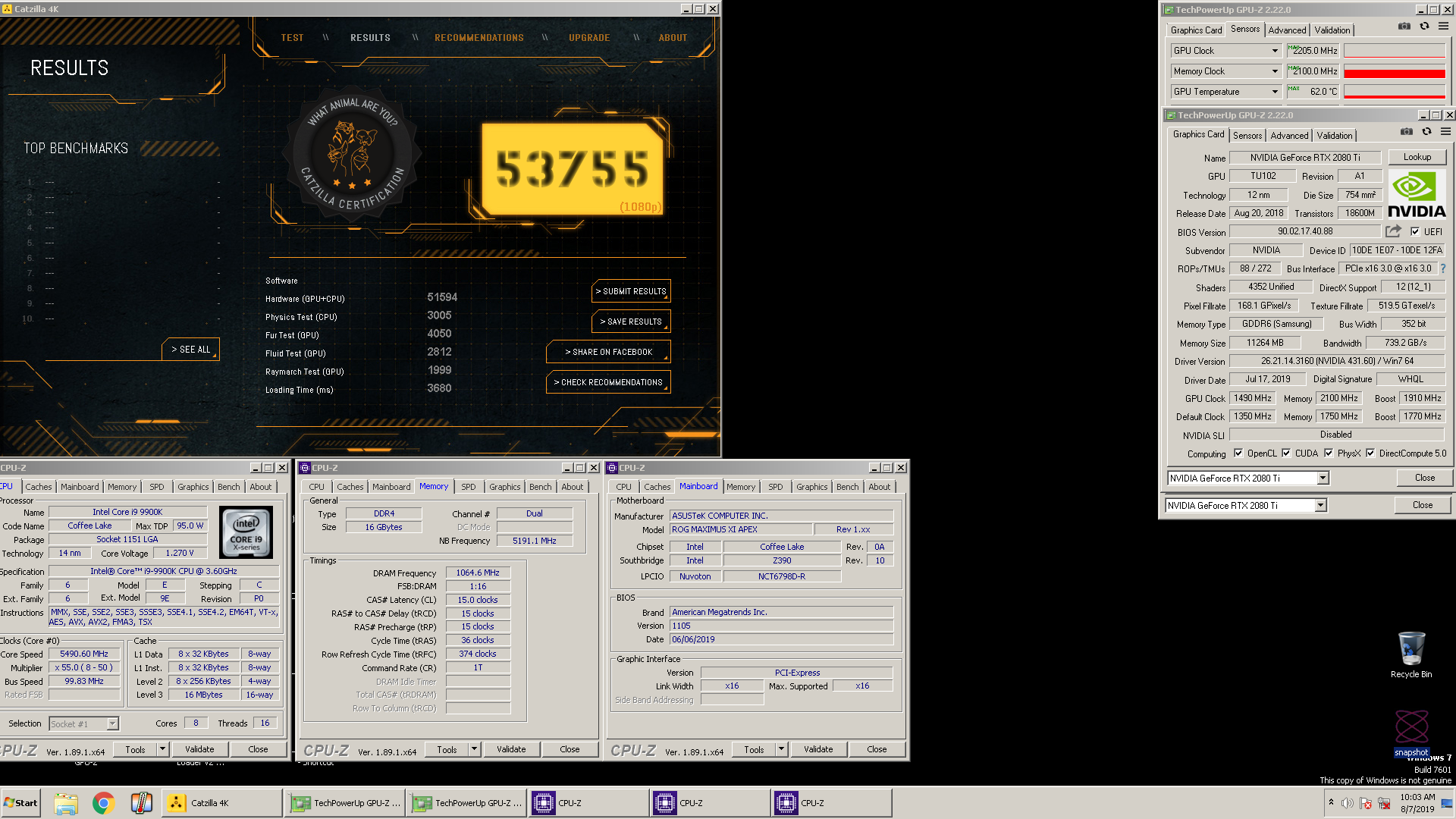The height and width of the screenshot is (819, 1456).
Task: Click refresh icon in lower GPU-Z Graphics Card window
Action: click(1426, 131)
